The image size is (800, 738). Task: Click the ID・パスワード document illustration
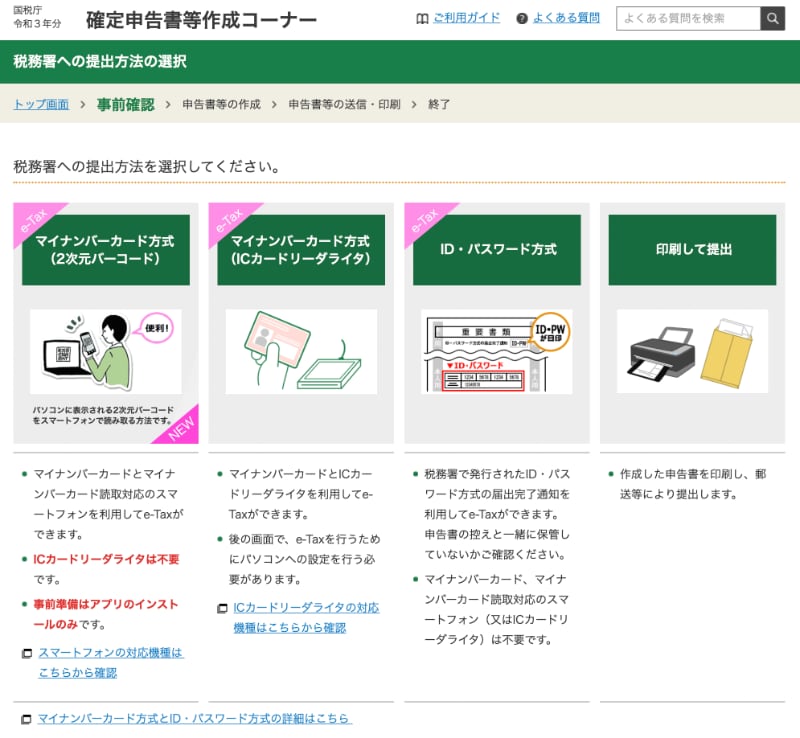496,351
